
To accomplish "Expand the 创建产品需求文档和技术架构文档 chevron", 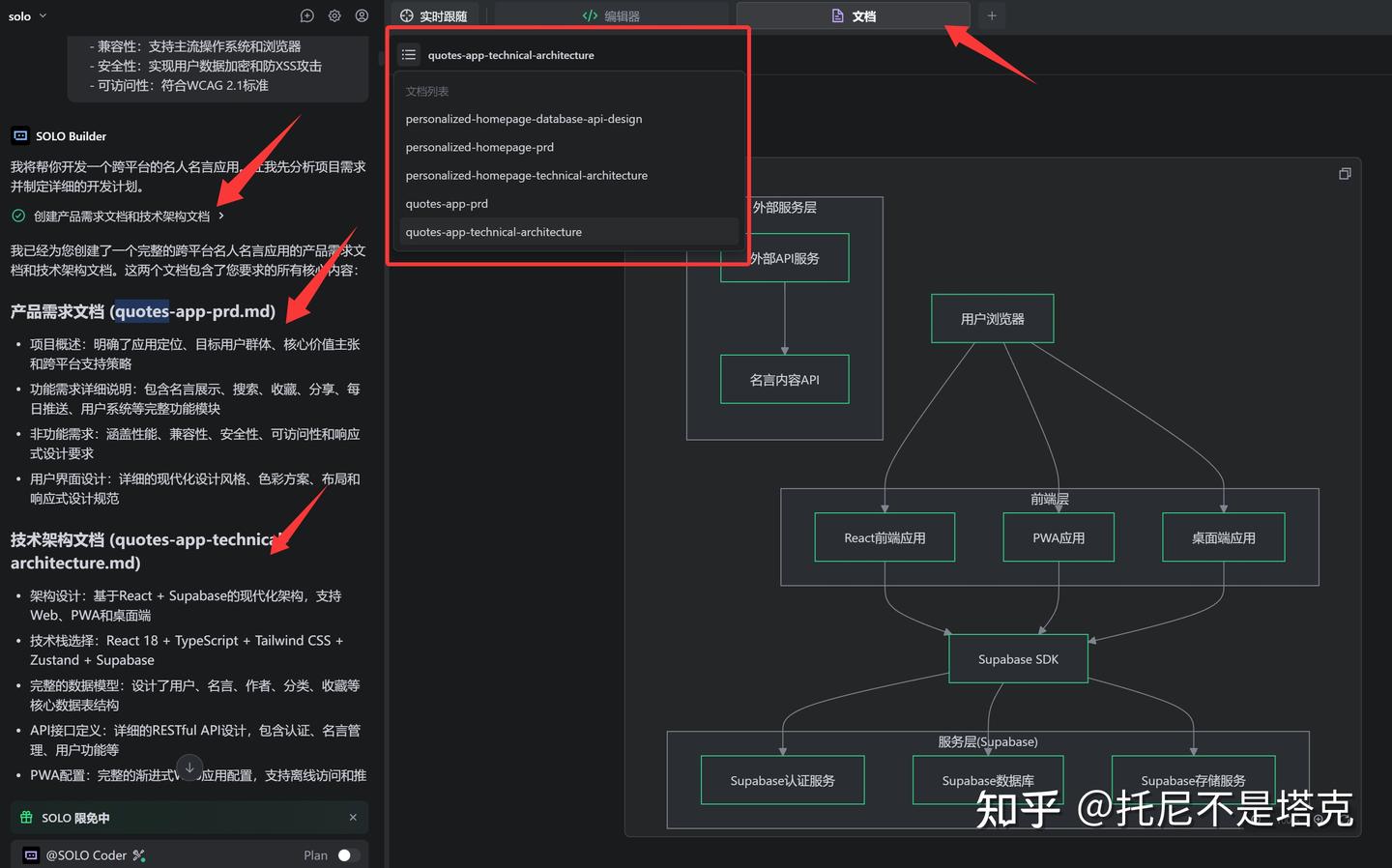I will coord(222,217).
